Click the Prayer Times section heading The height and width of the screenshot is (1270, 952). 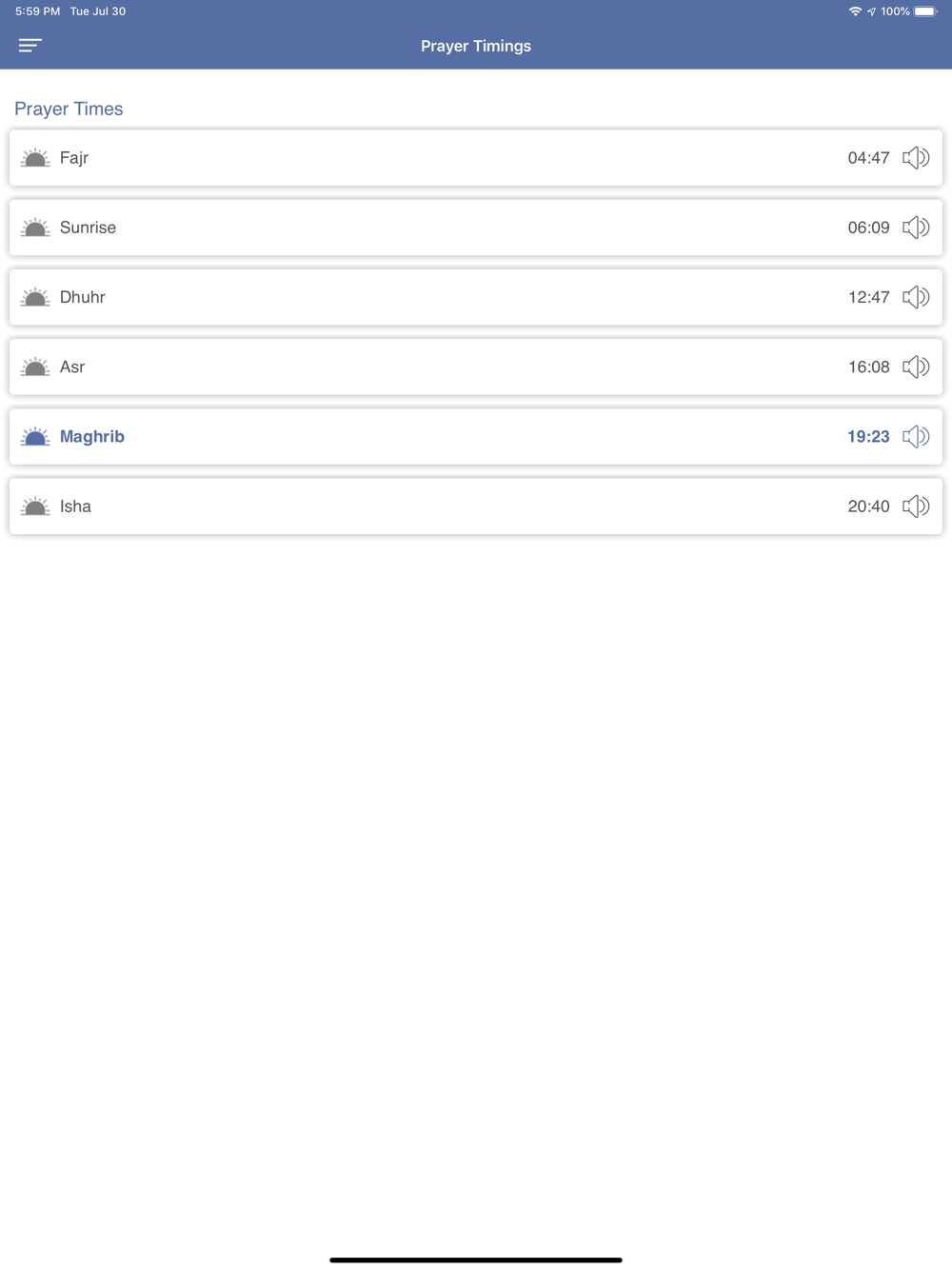click(x=69, y=109)
